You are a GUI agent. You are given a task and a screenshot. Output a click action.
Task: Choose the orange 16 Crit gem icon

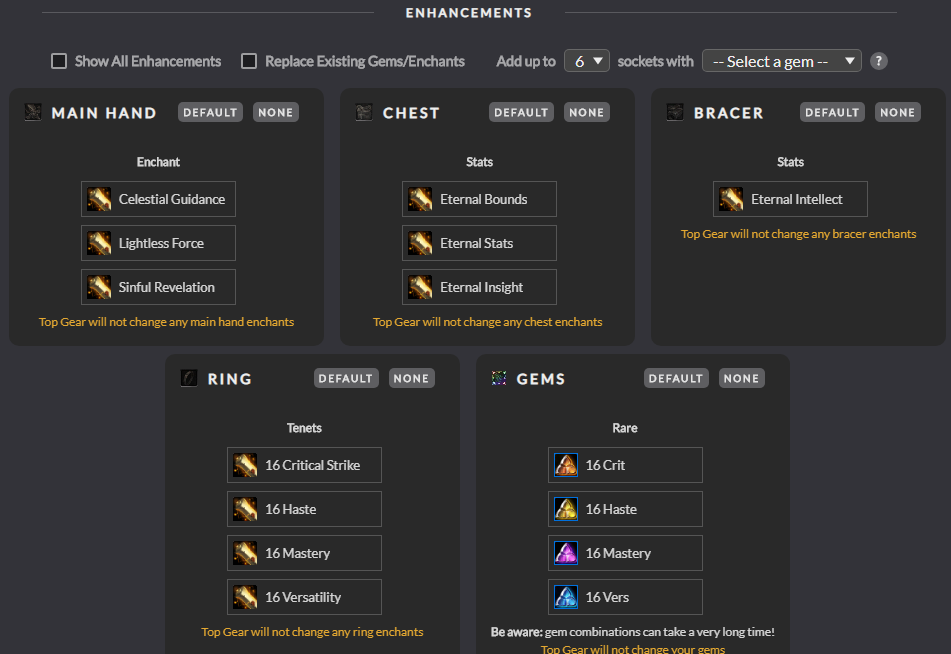567,465
